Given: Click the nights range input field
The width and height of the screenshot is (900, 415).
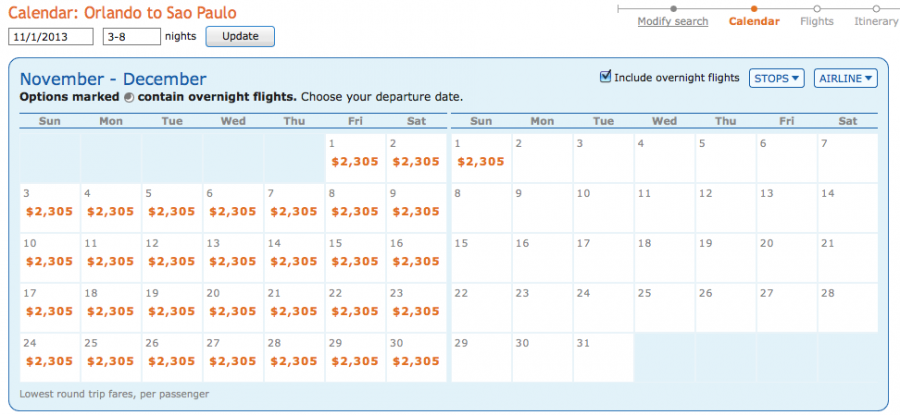Looking at the screenshot, I should pyautogui.click(x=131, y=37).
